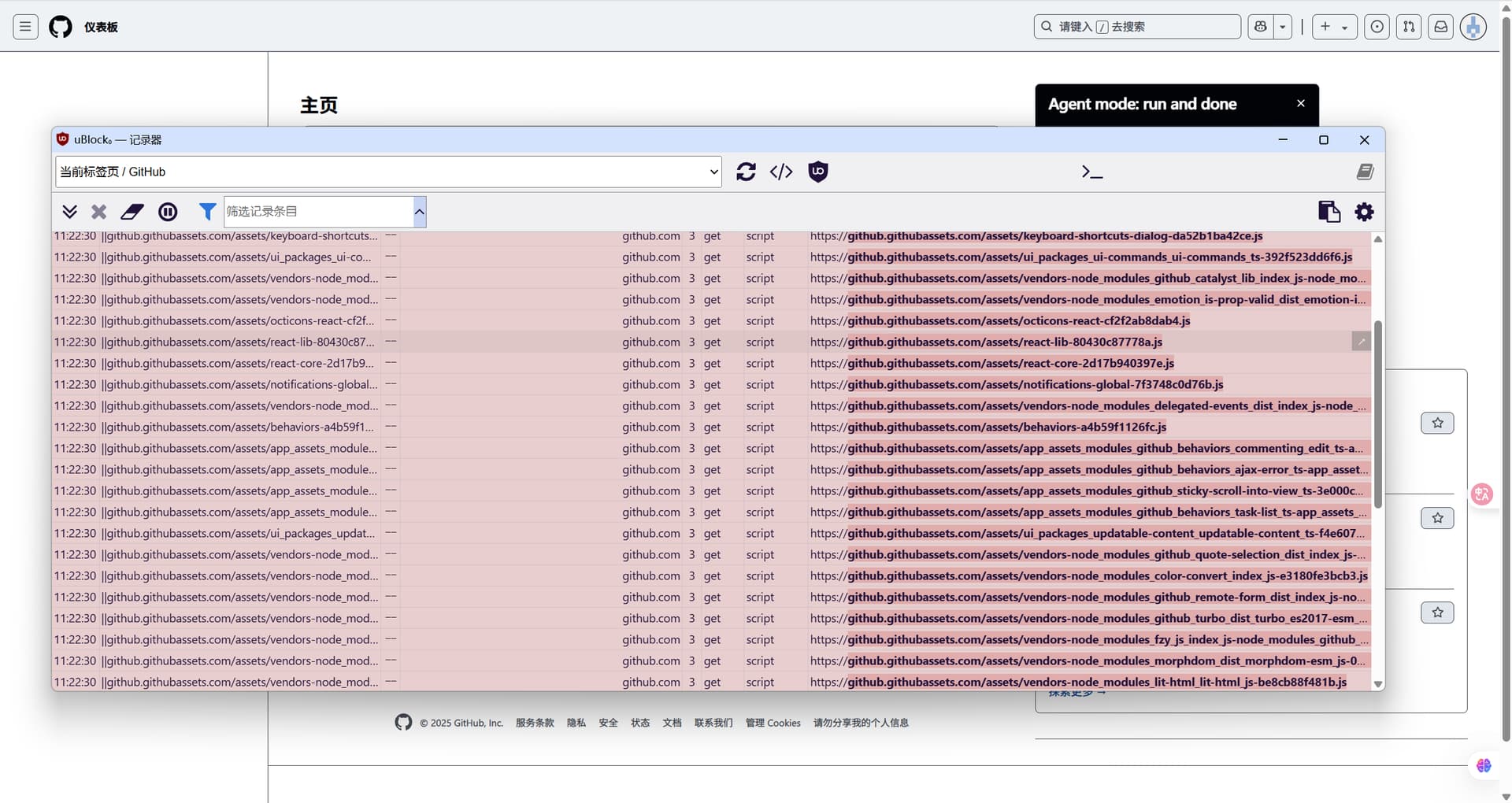
Task: Open details icon on react-lib row
Action: 1361,342
